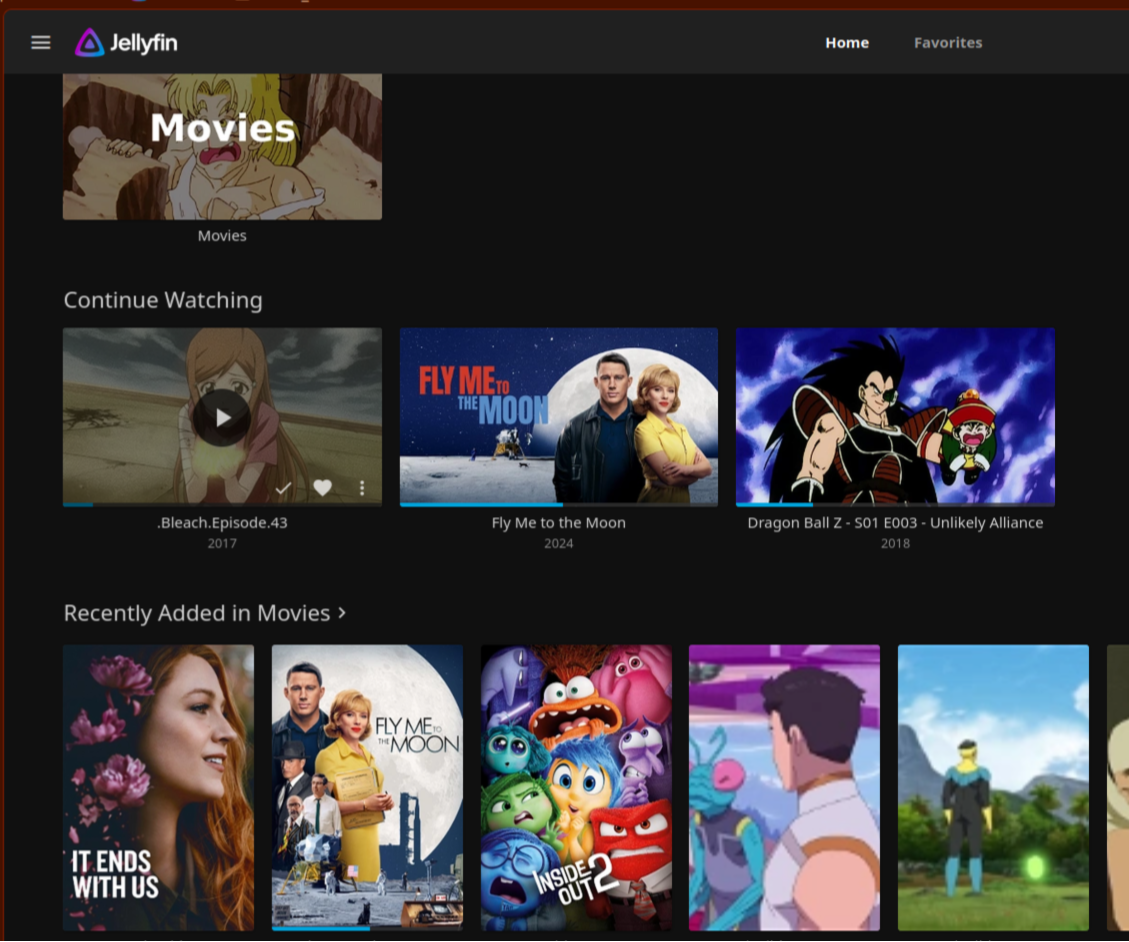Click the progress bar under Dragon Ball Z thumbnail
Screen dimensions: 1129x942
click(x=895, y=505)
